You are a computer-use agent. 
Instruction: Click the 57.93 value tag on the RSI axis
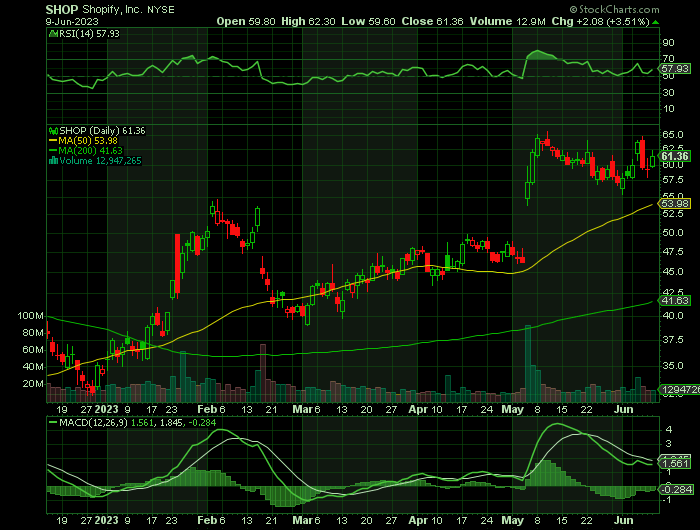pos(675,69)
